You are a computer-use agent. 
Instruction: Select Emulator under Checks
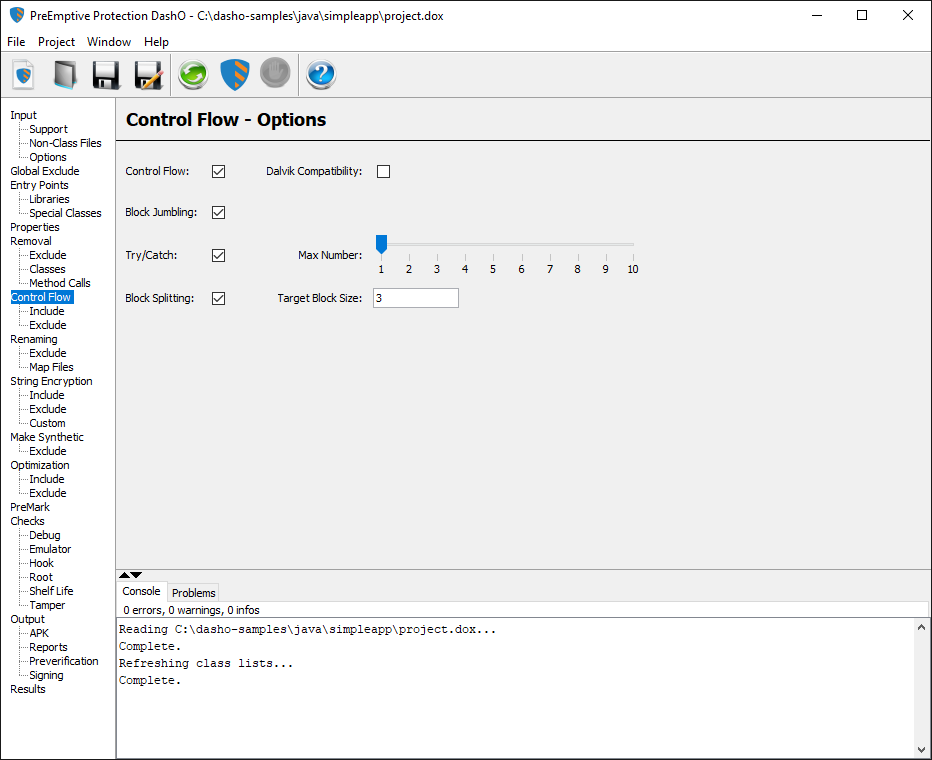[x=50, y=548]
